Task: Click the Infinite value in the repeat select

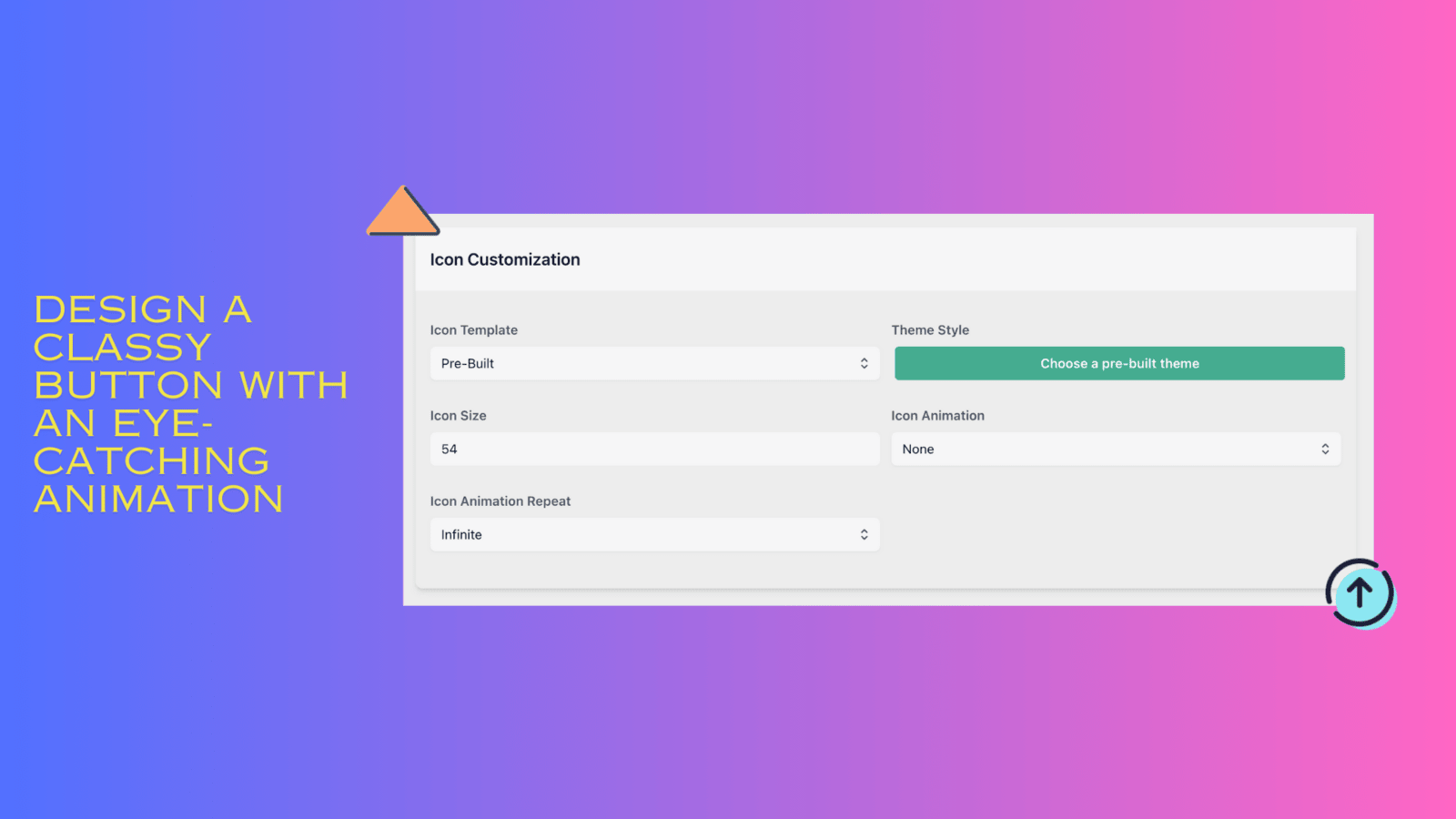Action: [x=461, y=534]
